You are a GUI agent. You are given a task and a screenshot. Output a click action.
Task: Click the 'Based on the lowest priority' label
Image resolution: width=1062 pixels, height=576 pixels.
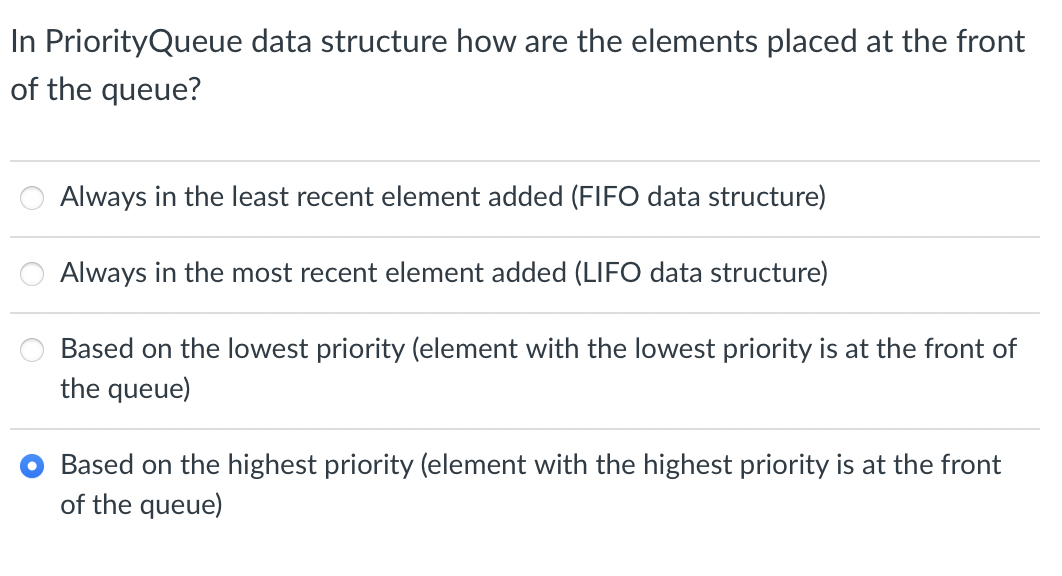pos(231,349)
